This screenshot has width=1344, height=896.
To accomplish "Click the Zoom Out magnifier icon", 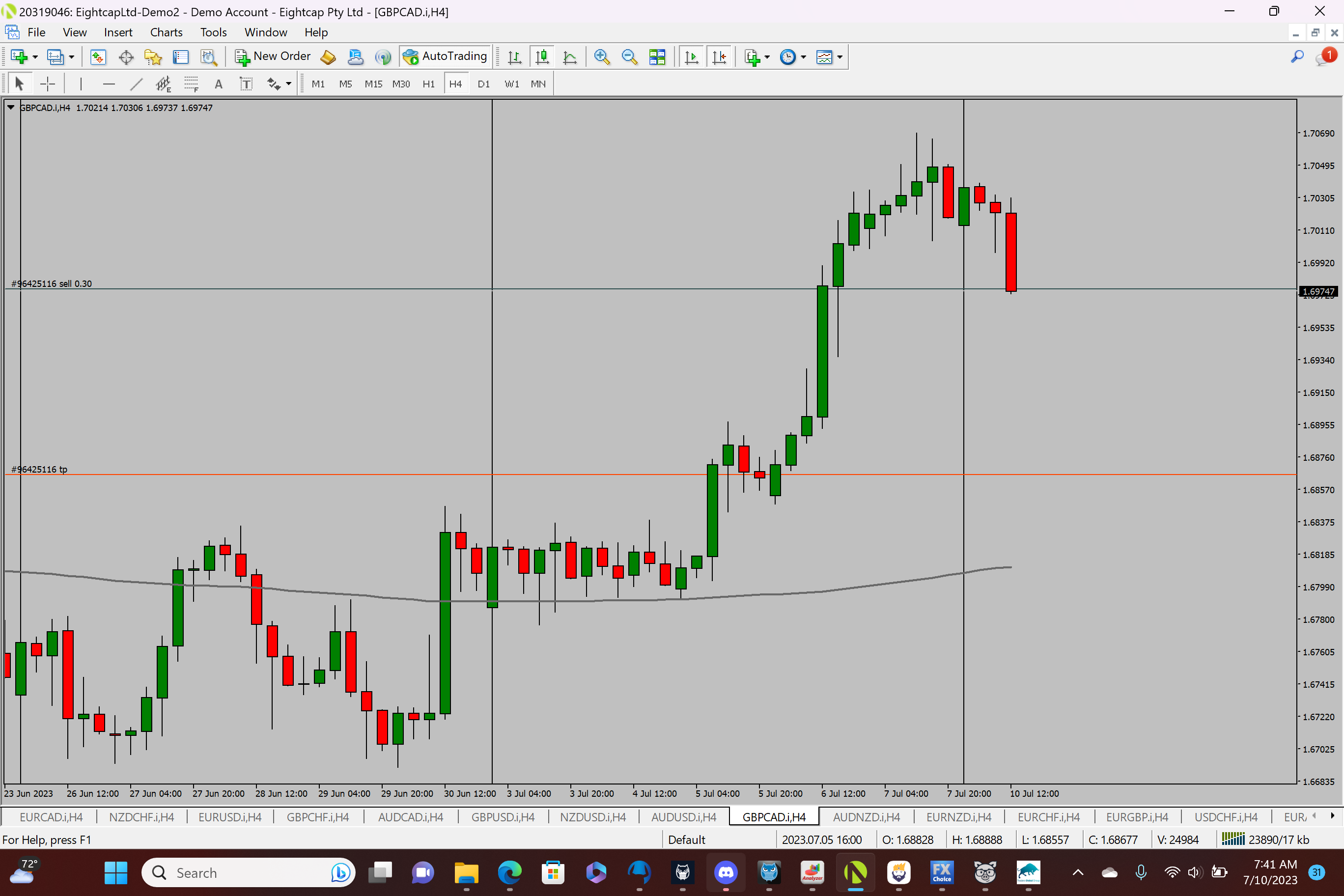I will [629, 56].
